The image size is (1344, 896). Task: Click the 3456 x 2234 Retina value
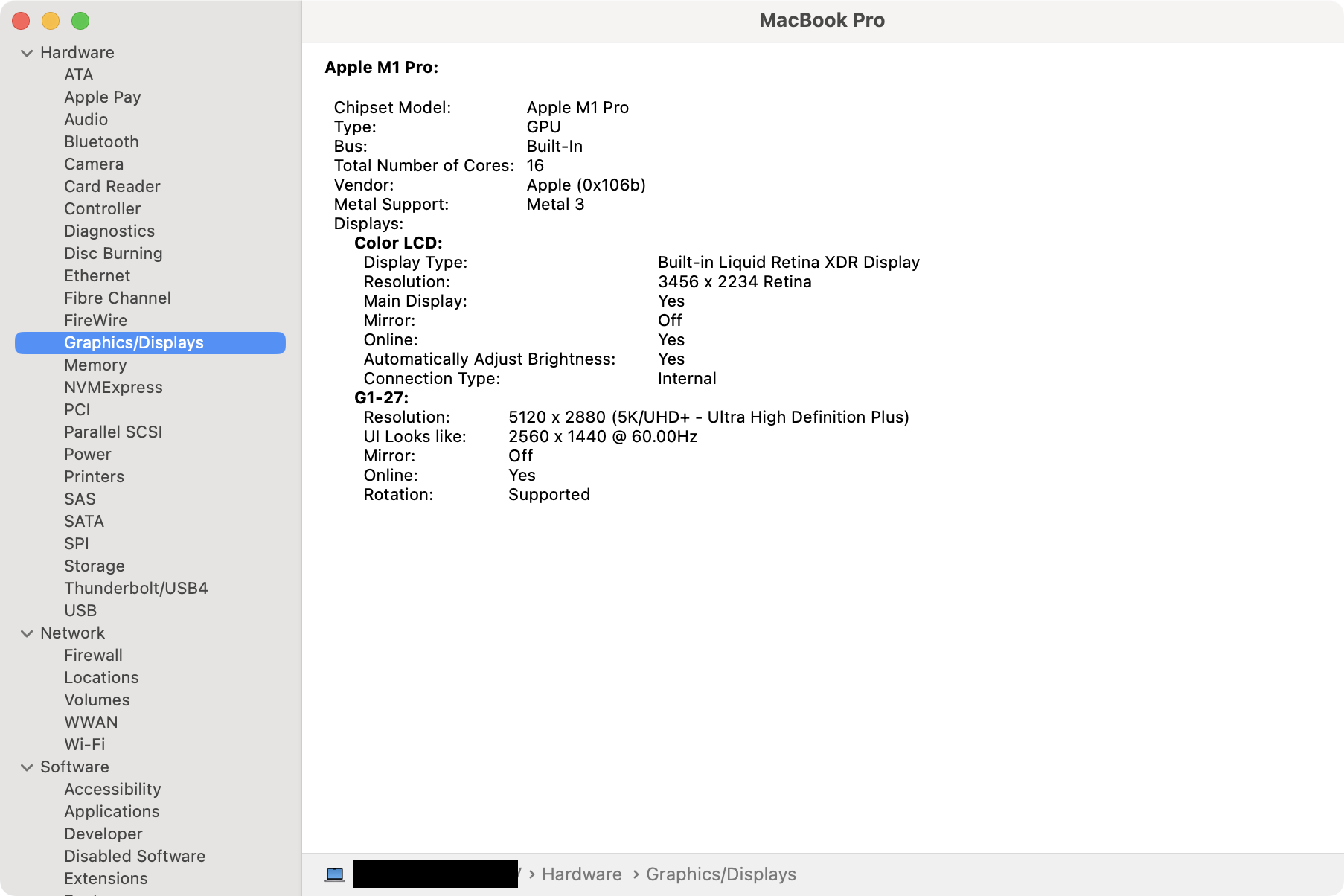pyautogui.click(x=735, y=282)
